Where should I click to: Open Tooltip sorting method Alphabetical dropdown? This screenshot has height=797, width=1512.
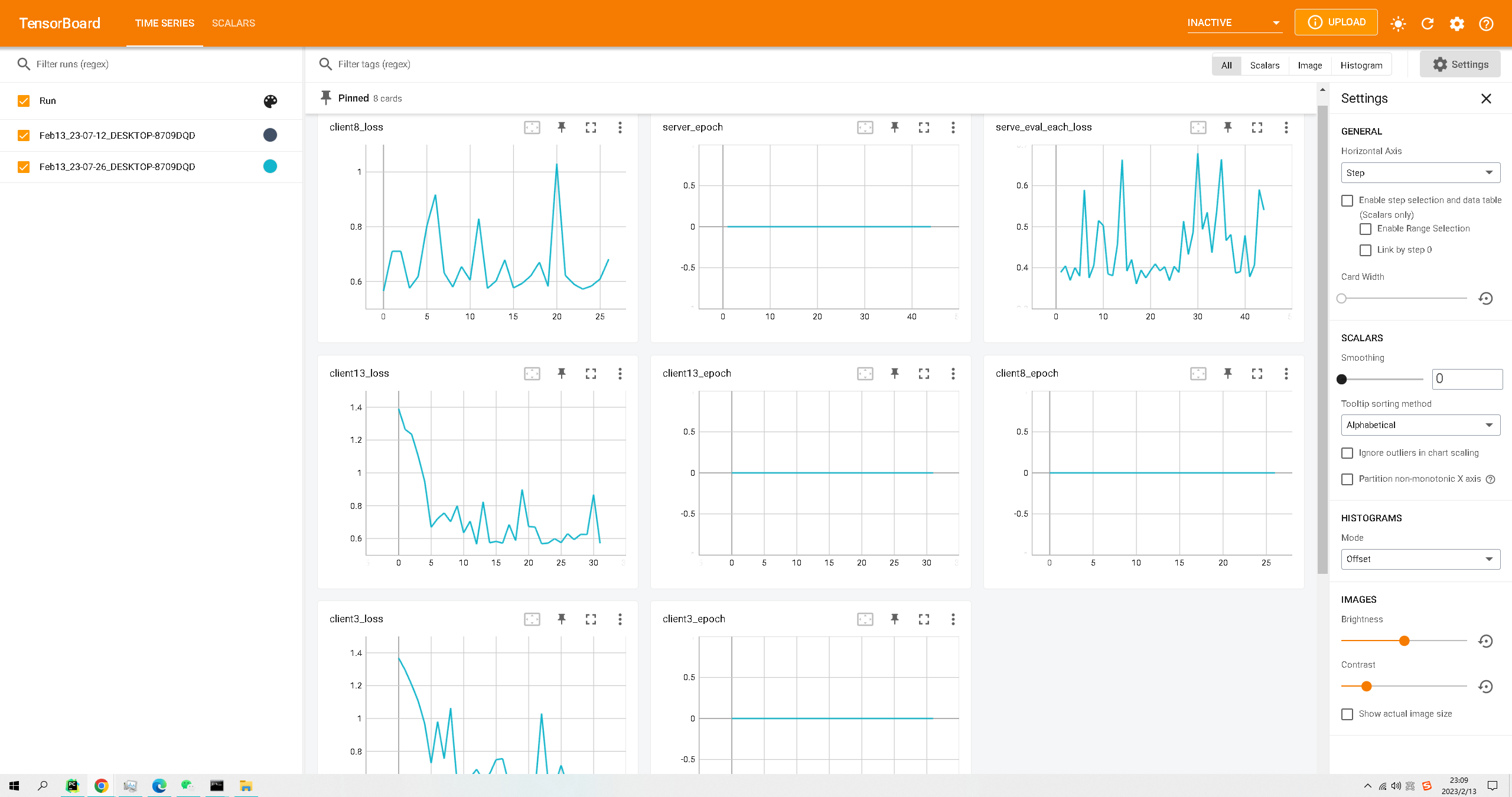point(1420,425)
